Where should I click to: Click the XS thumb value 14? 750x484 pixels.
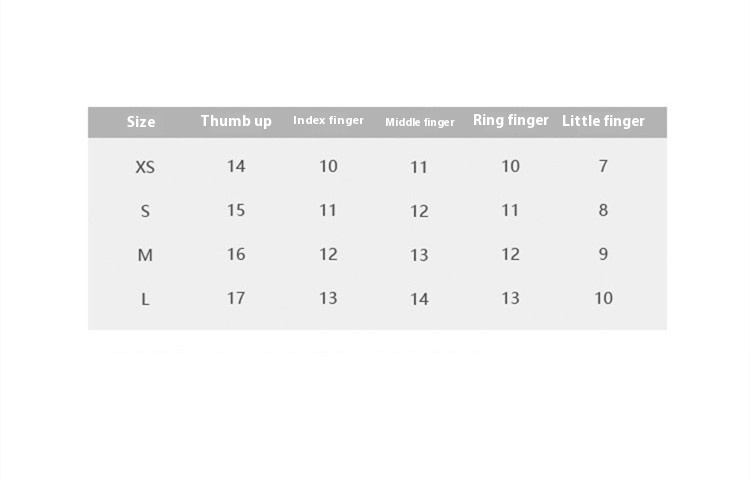(x=236, y=166)
